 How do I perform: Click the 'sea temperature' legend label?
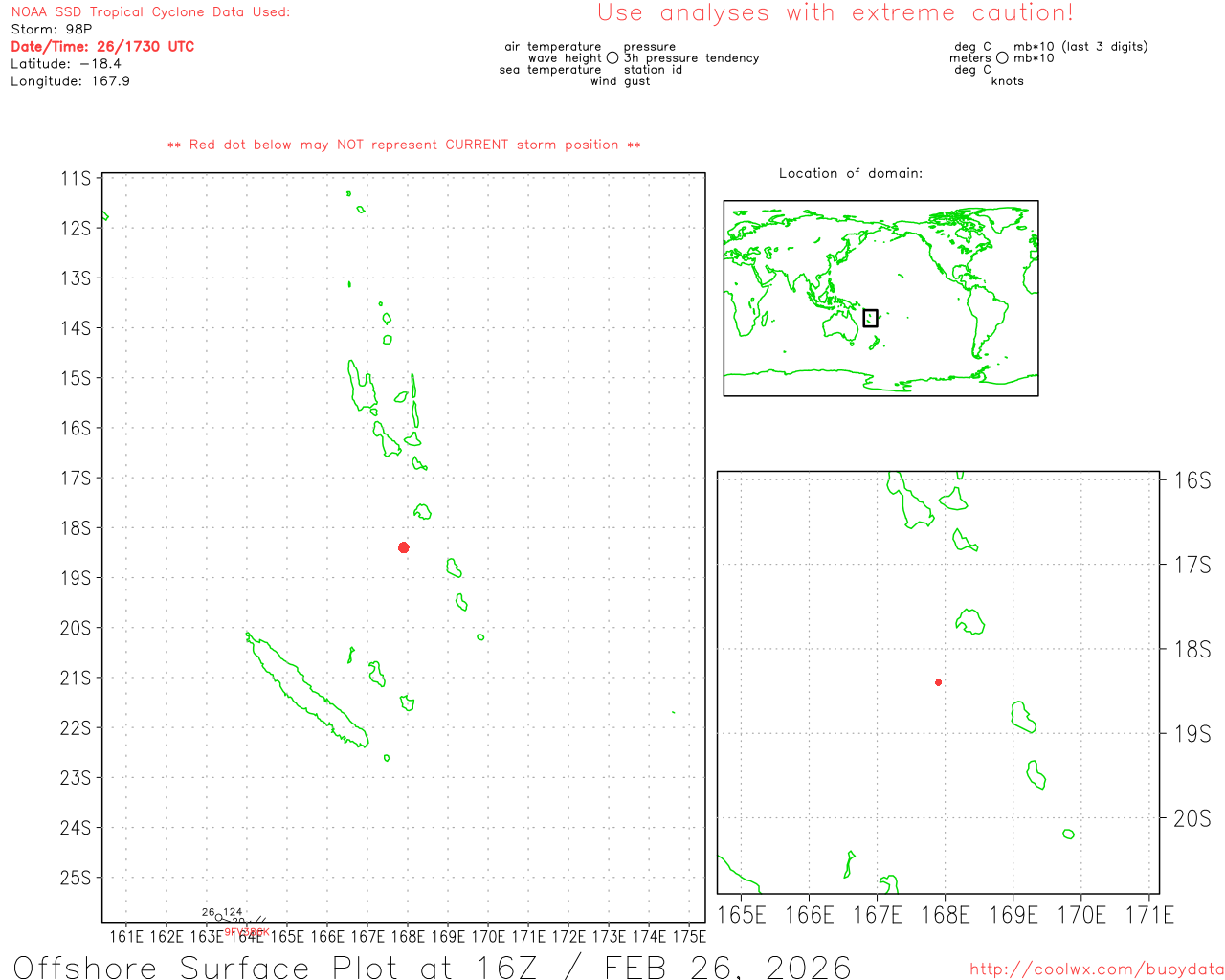coord(550,70)
